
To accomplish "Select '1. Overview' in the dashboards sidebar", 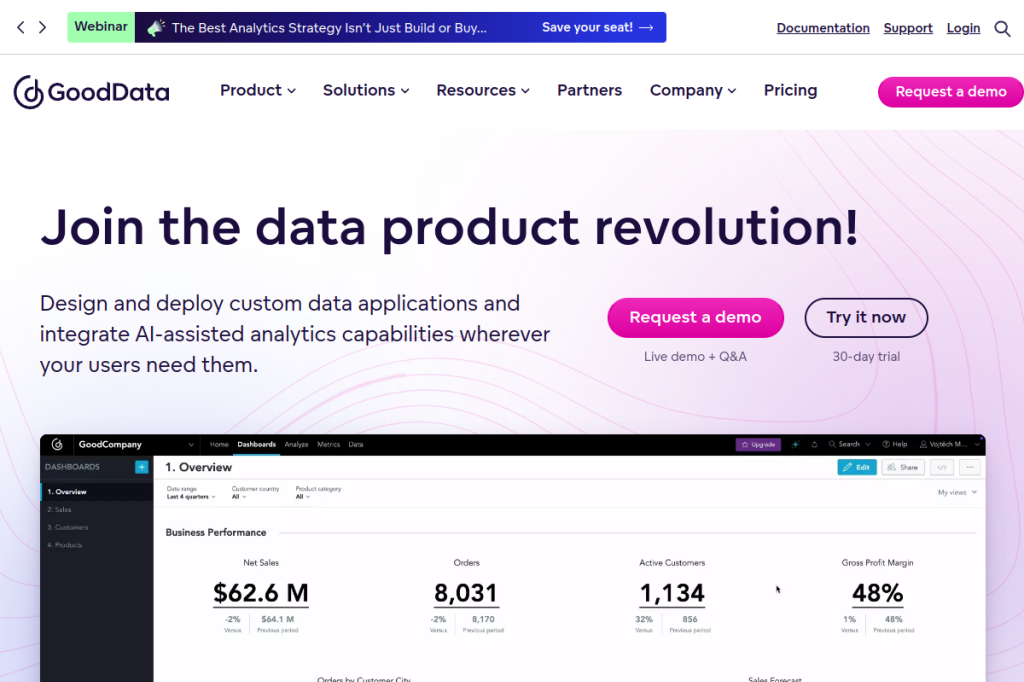I will pos(97,491).
